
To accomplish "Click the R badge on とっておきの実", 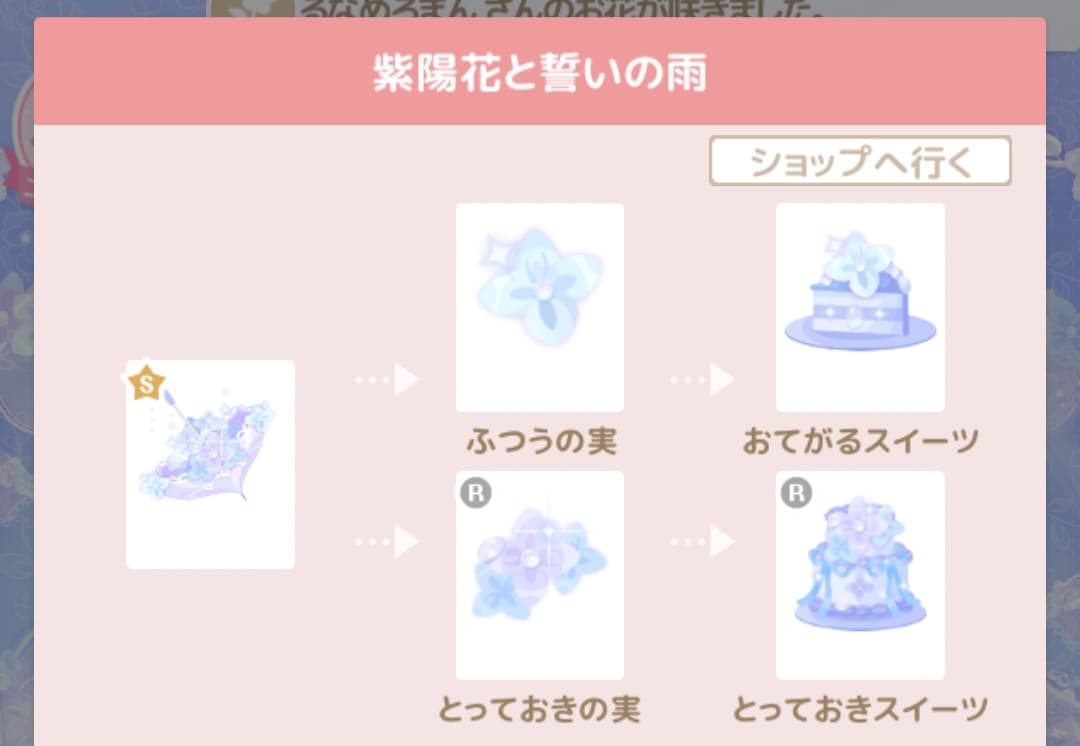I will [476, 493].
